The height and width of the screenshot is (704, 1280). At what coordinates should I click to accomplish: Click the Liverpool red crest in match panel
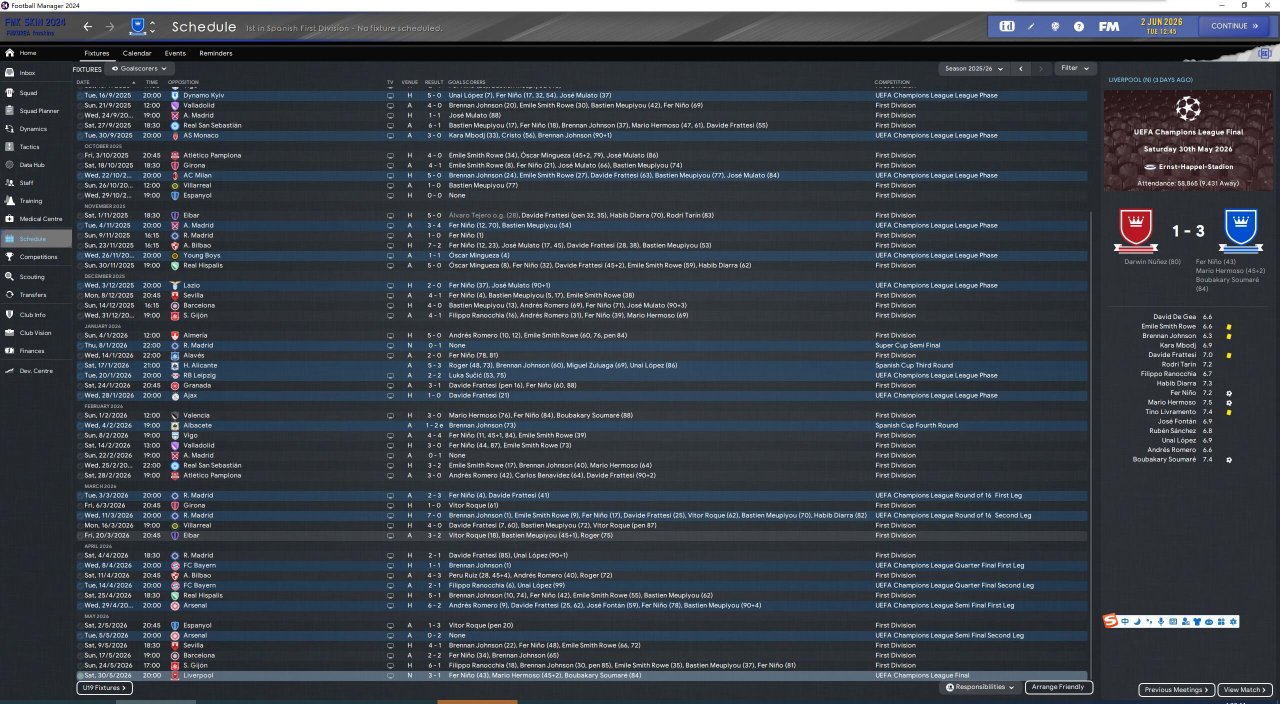[1134, 230]
